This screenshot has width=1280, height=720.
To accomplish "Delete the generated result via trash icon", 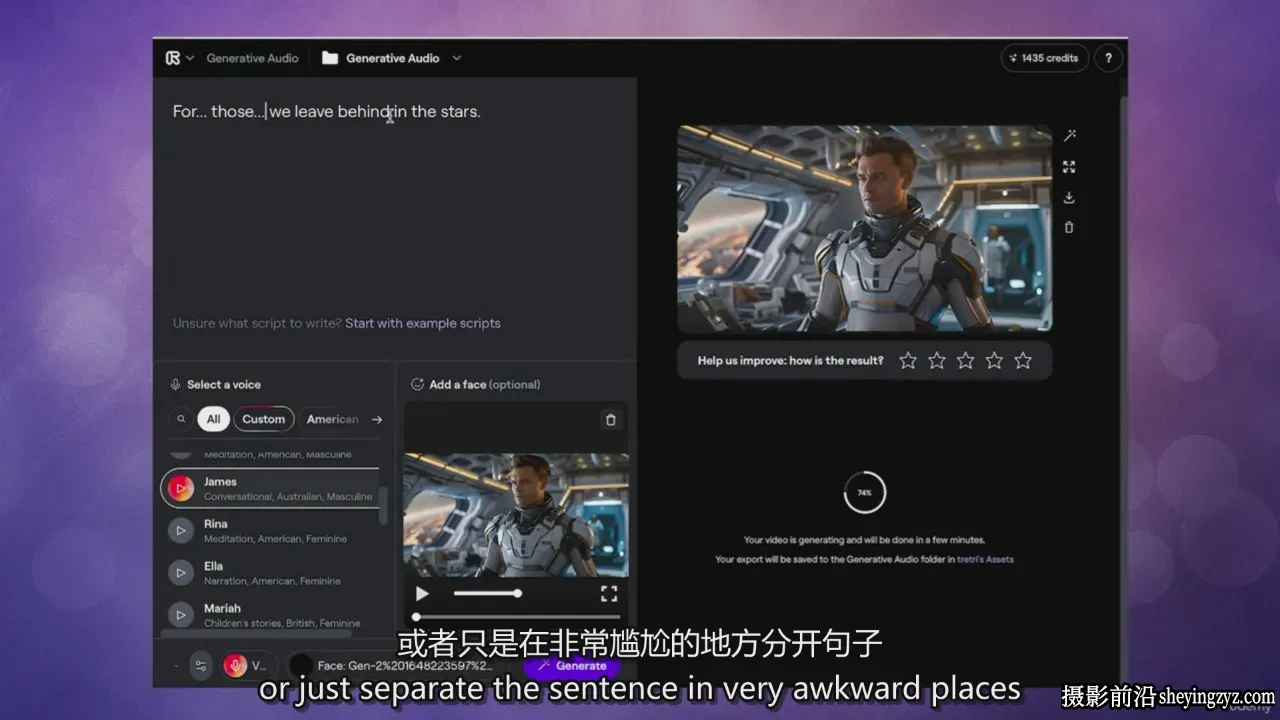I will [1069, 227].
